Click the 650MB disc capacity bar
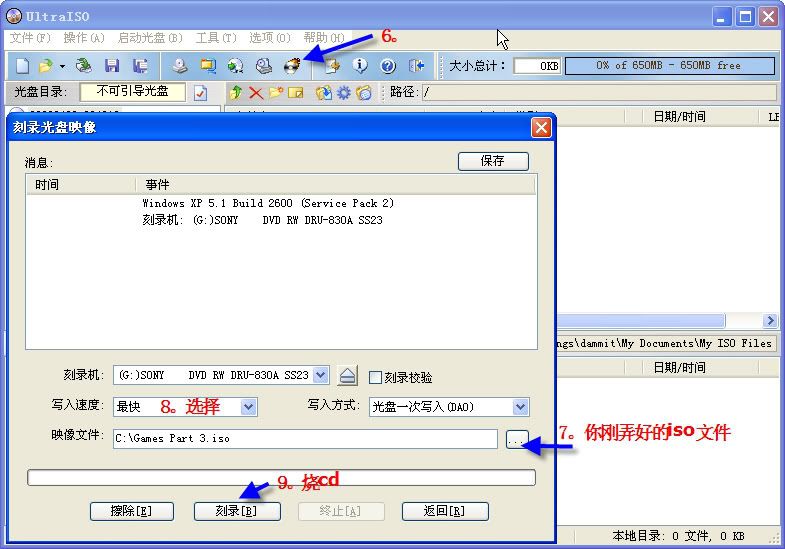Viewport: 785px width, 549px height. (669, 66)
